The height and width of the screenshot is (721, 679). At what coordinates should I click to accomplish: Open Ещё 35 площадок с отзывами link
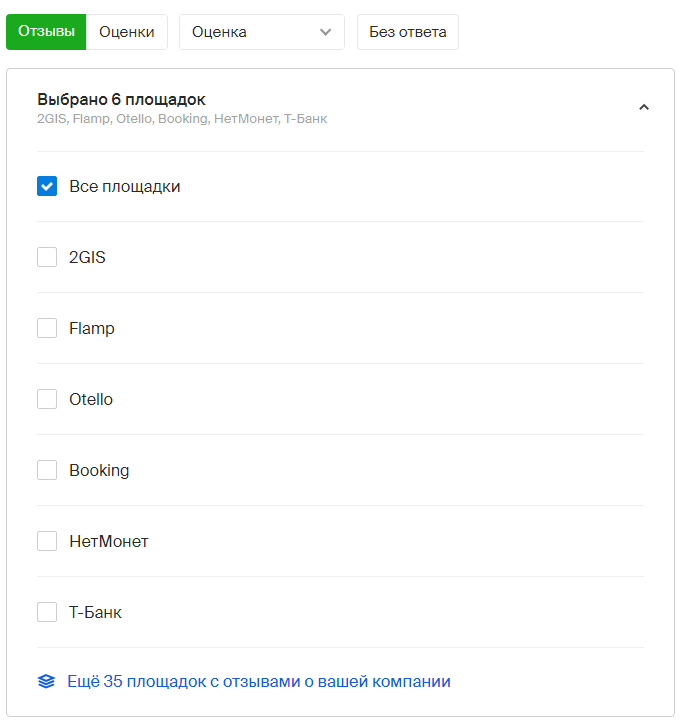[258, 682]
